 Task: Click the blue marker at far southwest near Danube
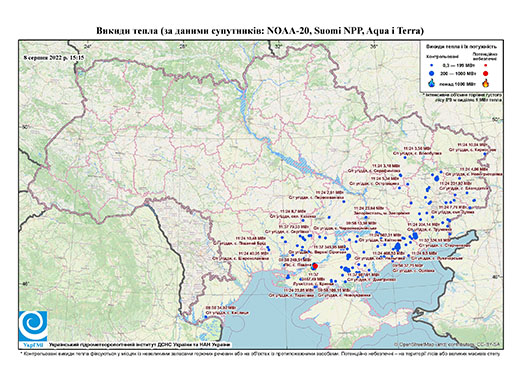(206, 317)
